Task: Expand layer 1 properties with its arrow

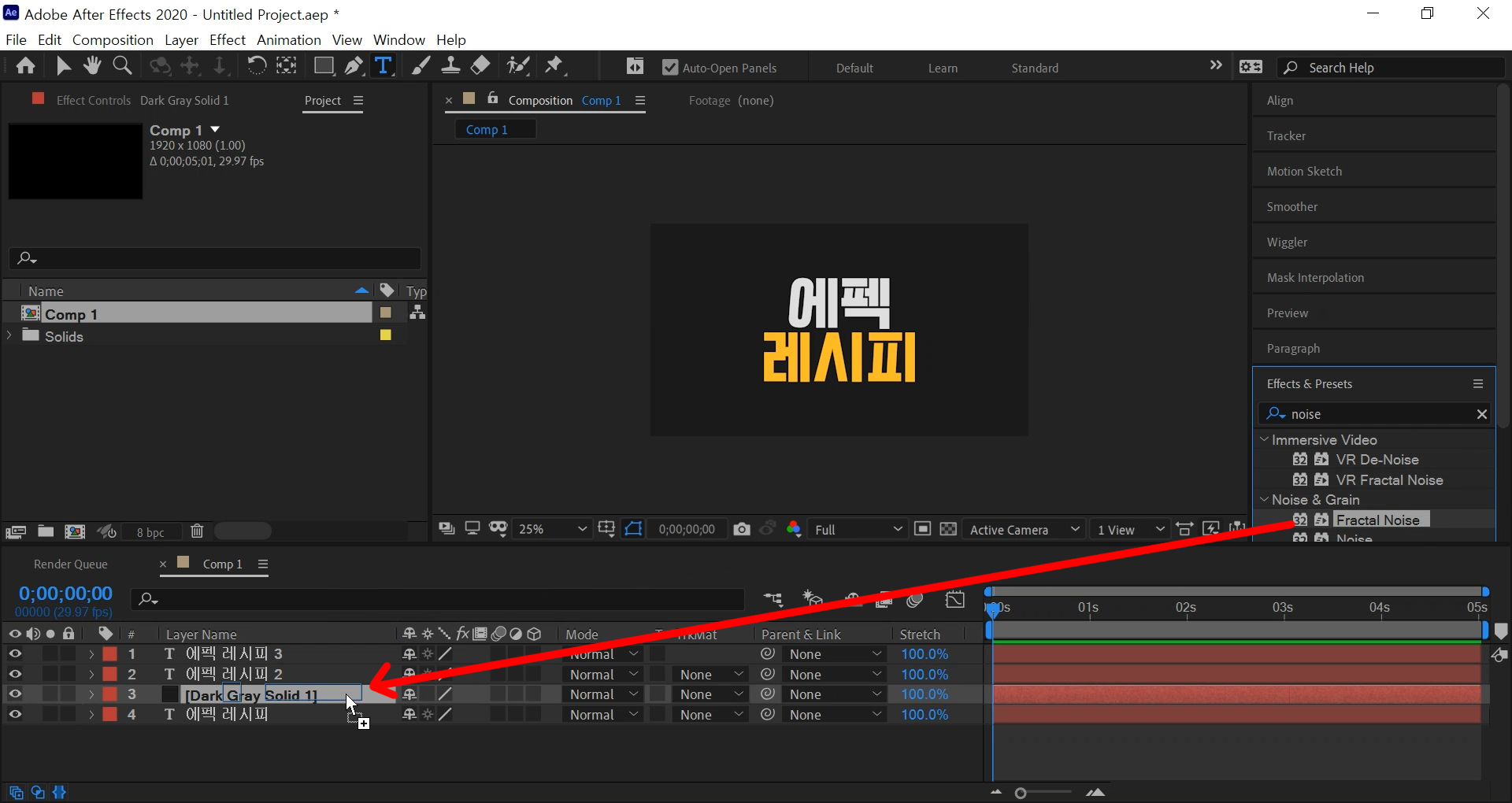Action: (91, 653)
